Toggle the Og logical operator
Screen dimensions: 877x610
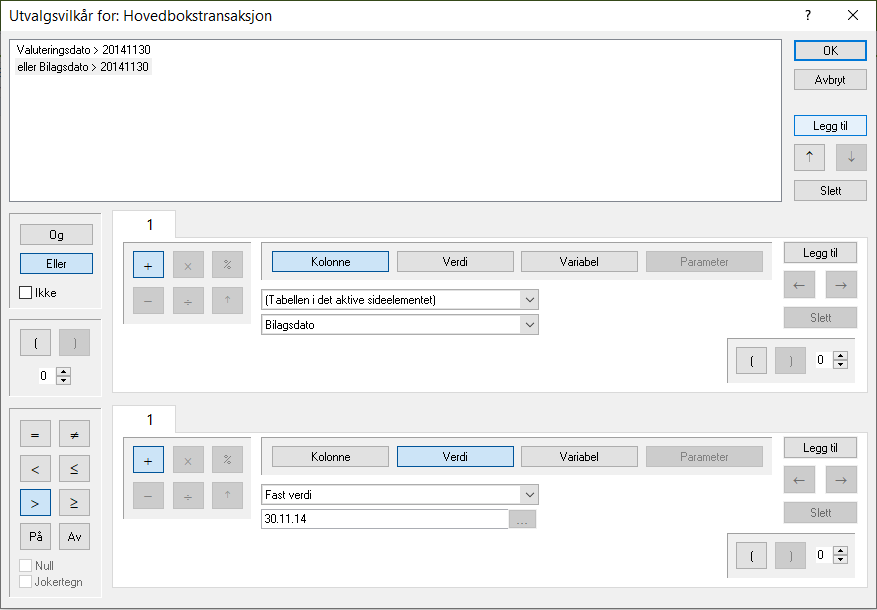56,235
